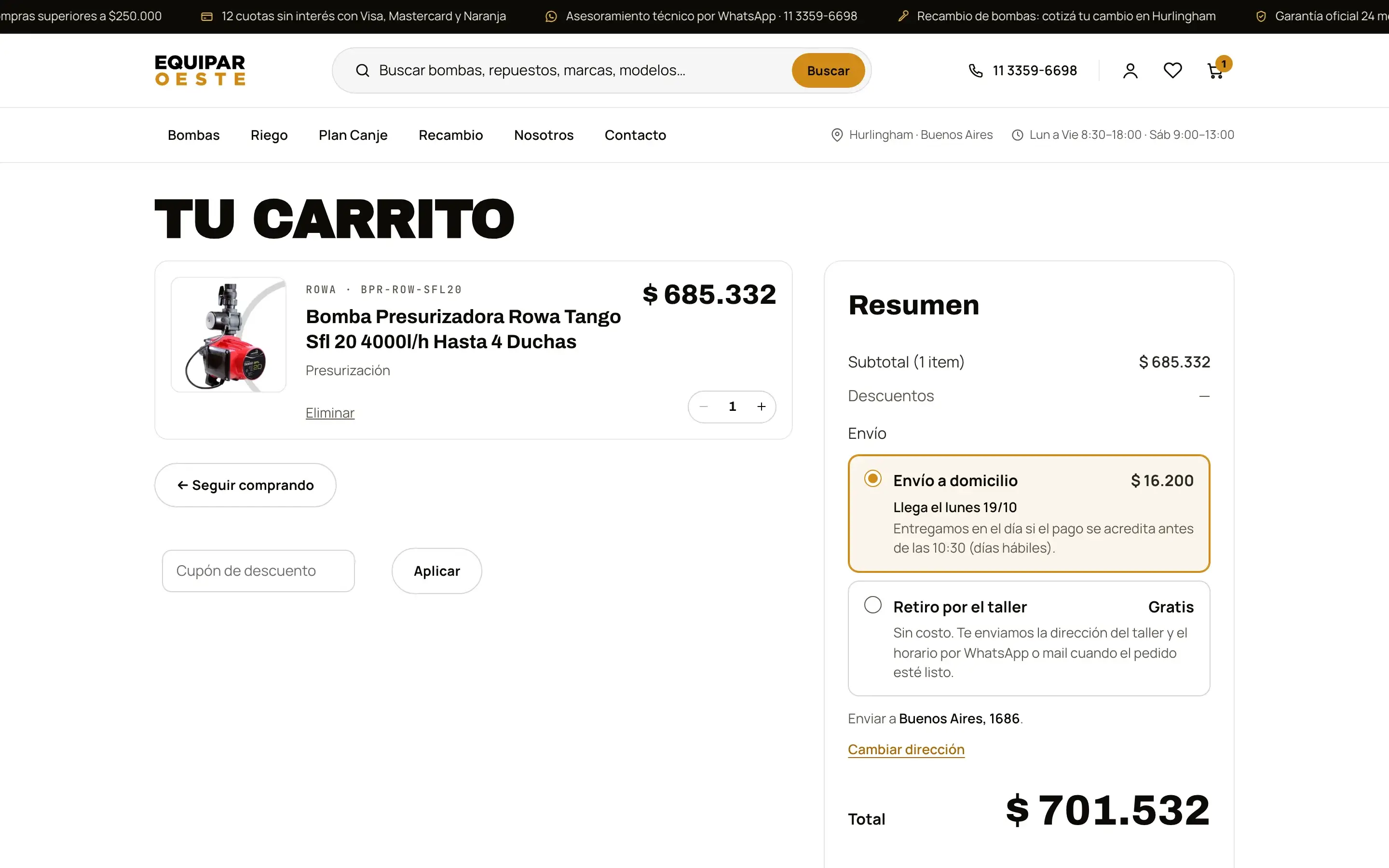This screenshot has width=1389, height=868.
Task: Click the product price $ 685.332 in cart item
Action: tap(709, 295)
